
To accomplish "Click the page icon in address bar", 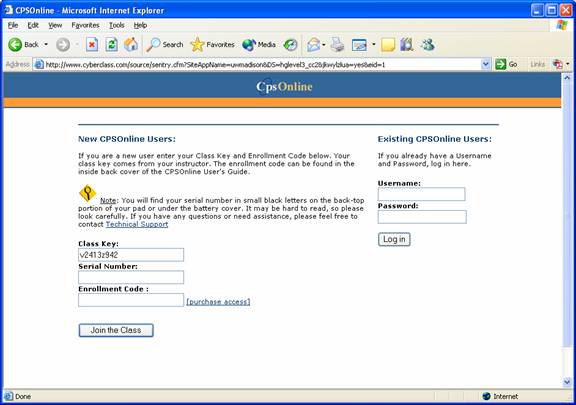I will point(39,65).
